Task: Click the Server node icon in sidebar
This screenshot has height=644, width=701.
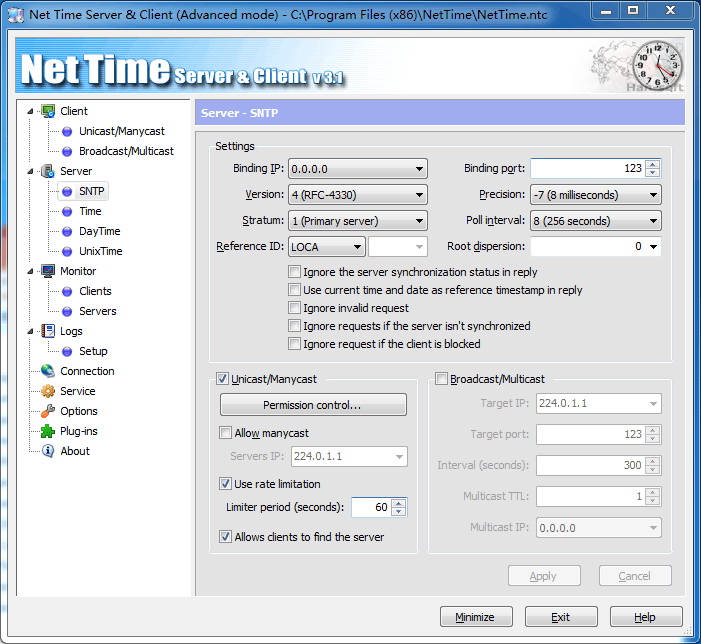Action: click(48, 171)
